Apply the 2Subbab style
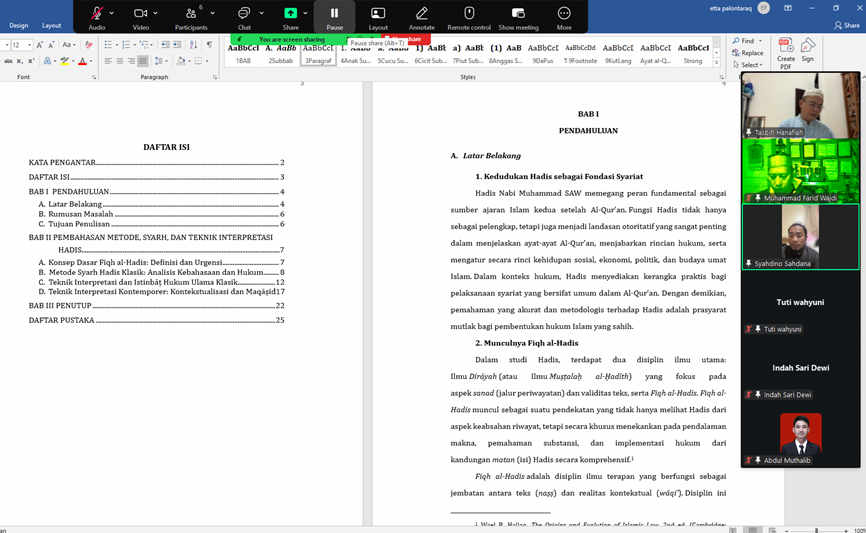 (x=281, y=54)
